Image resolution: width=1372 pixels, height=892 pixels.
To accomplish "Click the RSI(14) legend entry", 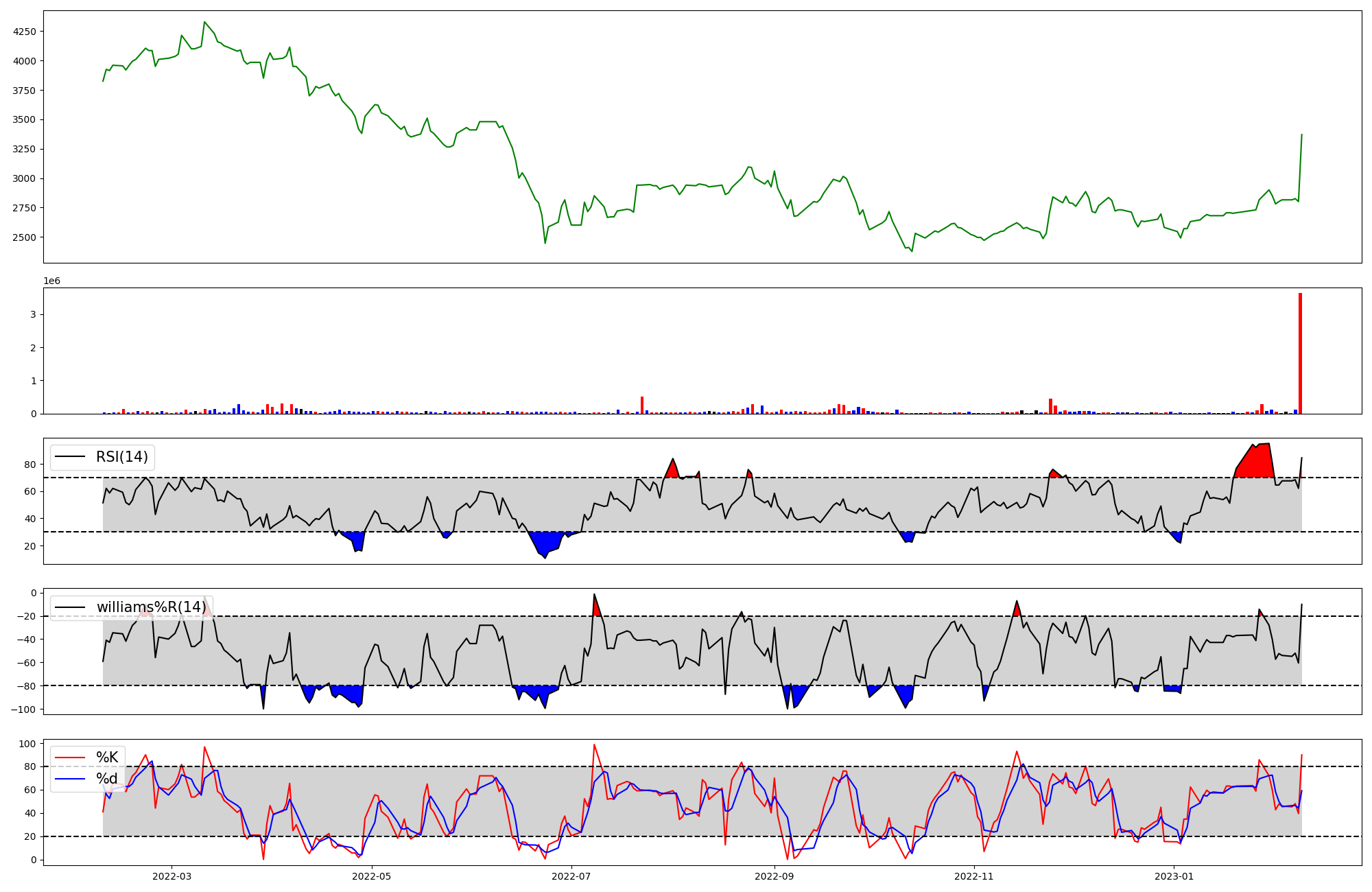I will pyautogui.click(x=121, y=457).
